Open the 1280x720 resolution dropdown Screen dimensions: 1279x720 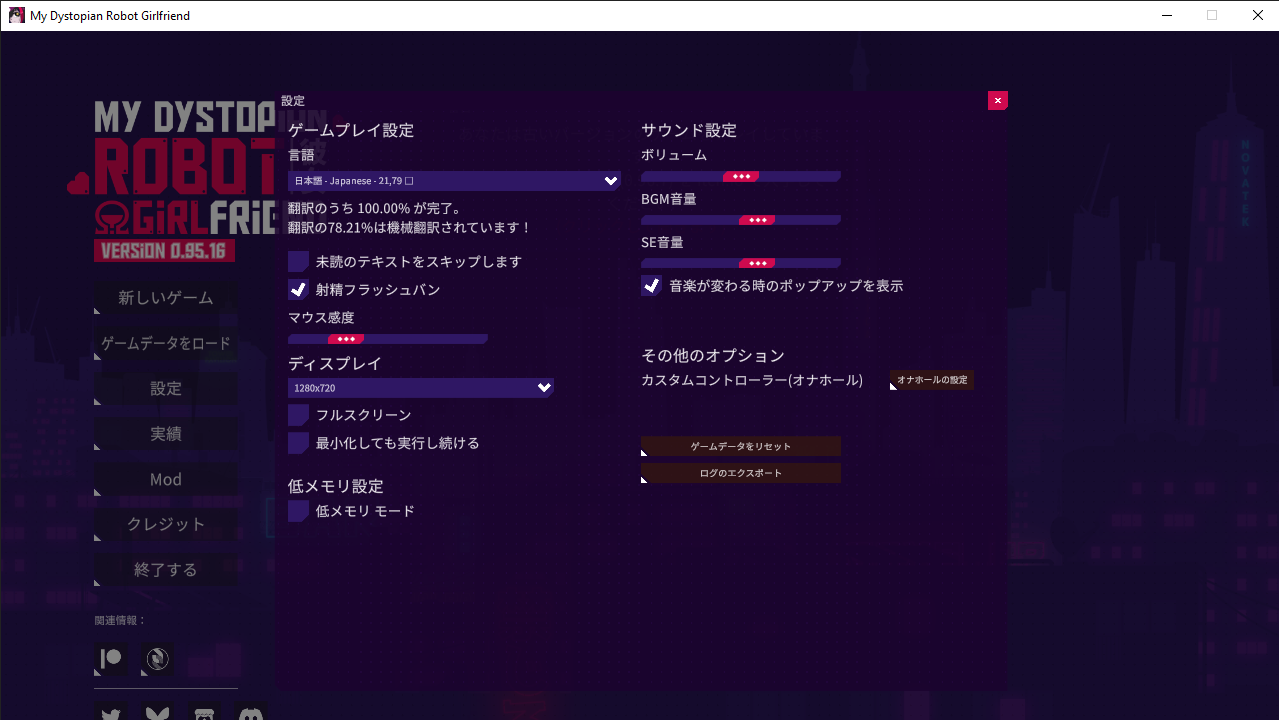point(421,387)
